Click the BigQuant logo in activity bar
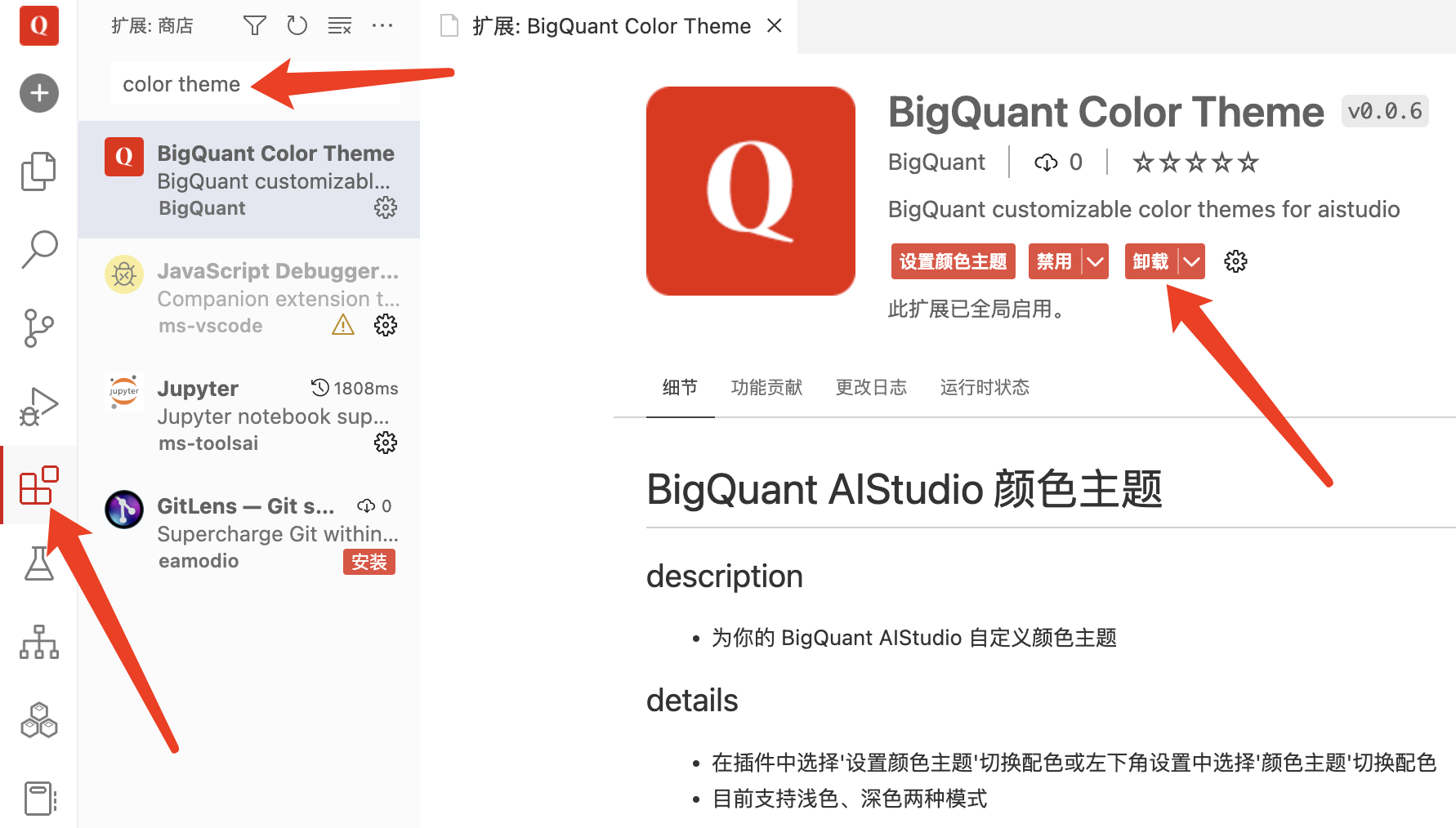1456x828 pixels. coord(39,25)
